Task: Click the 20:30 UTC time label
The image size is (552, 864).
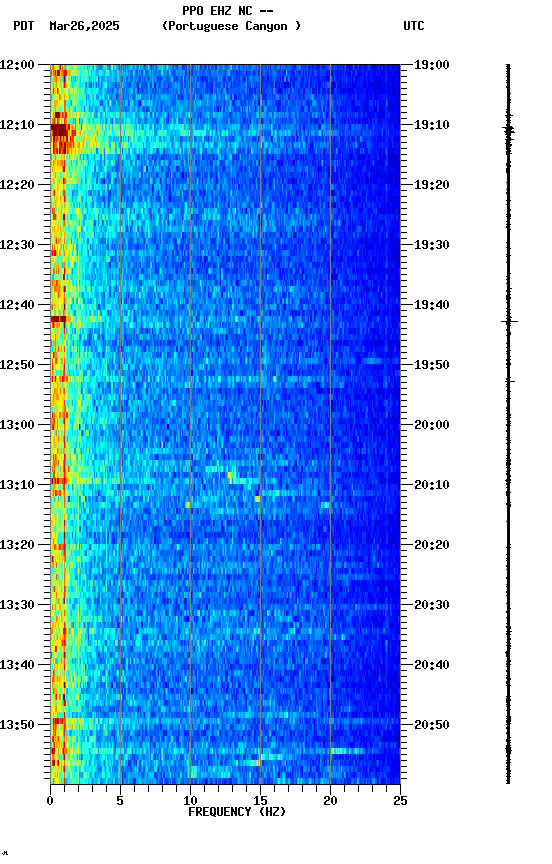Action: tap(432, 605)
